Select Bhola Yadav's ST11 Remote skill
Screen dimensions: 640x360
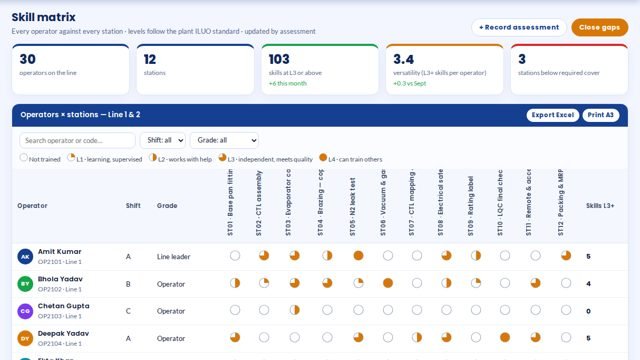(536, 283)
